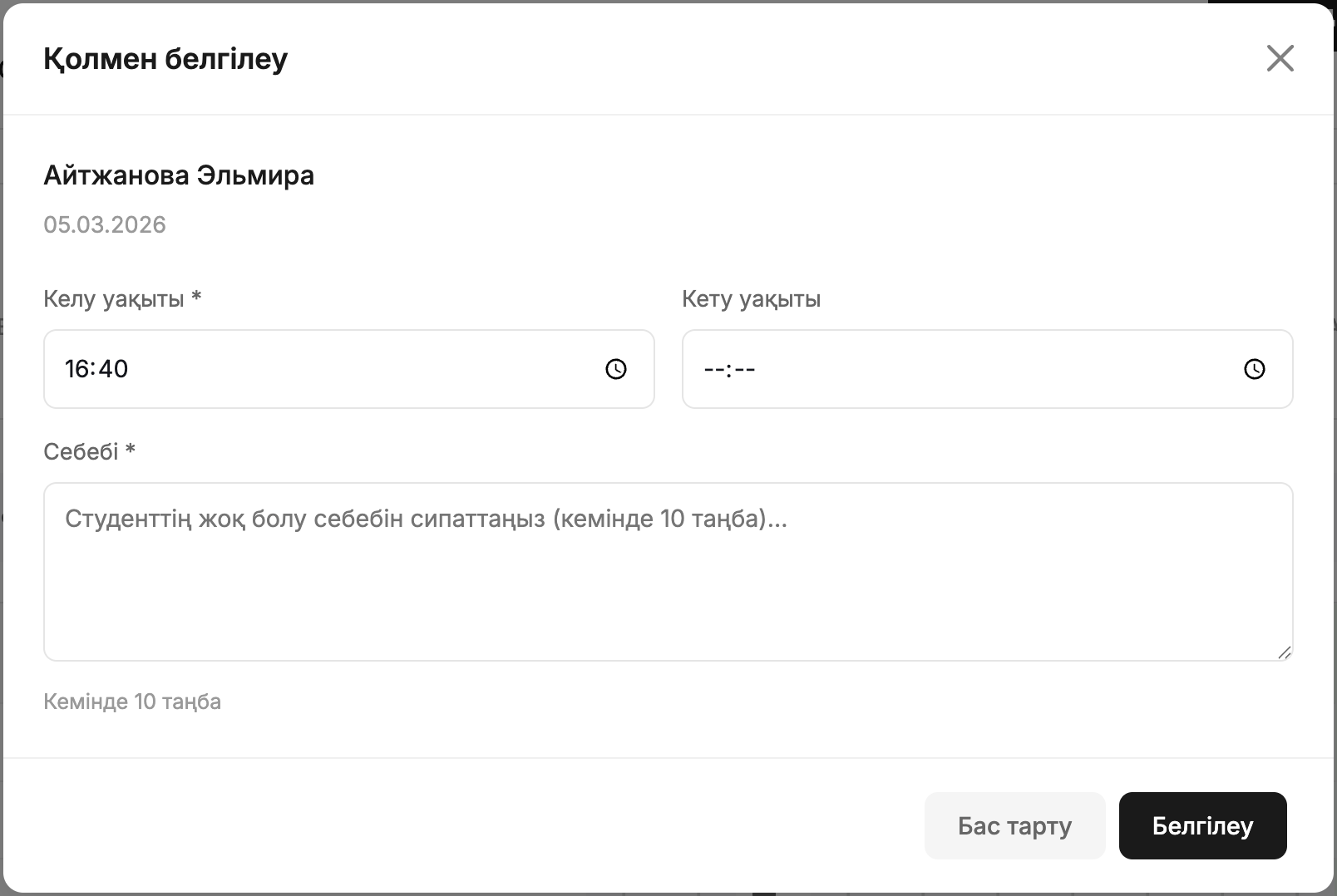The width and height of the screenshot is (1337, 896).
Task: Click the date 05.03.2026
Action: pyautogui.click(x=105, y=224)
